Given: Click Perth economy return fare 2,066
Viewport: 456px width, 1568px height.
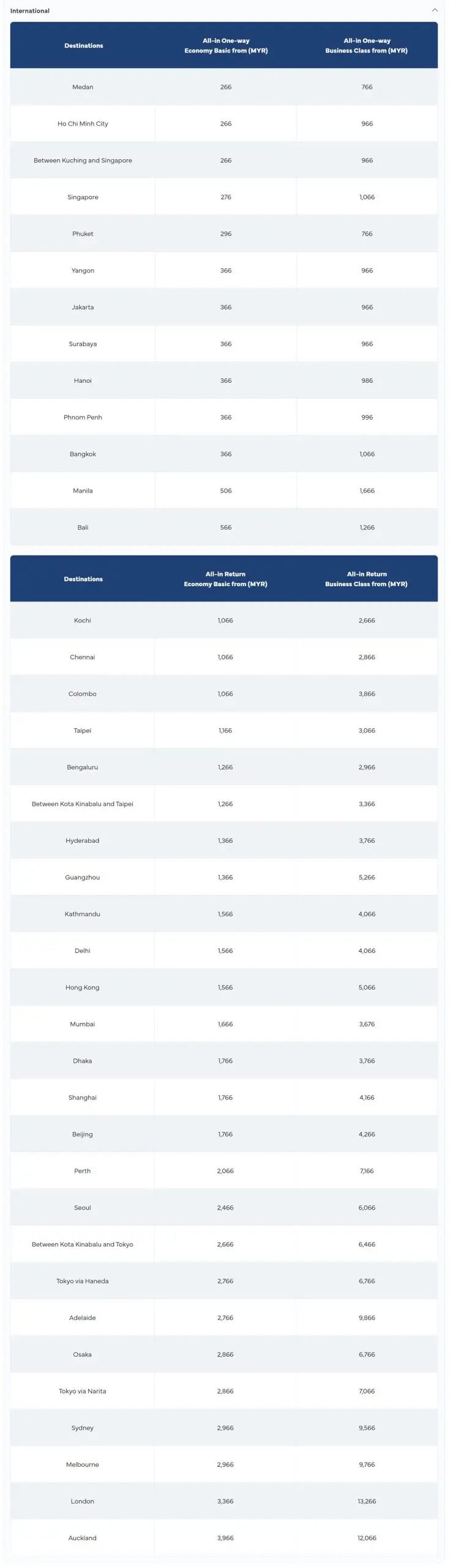Looking at the screenshot, I should (x=225, y=1171).
